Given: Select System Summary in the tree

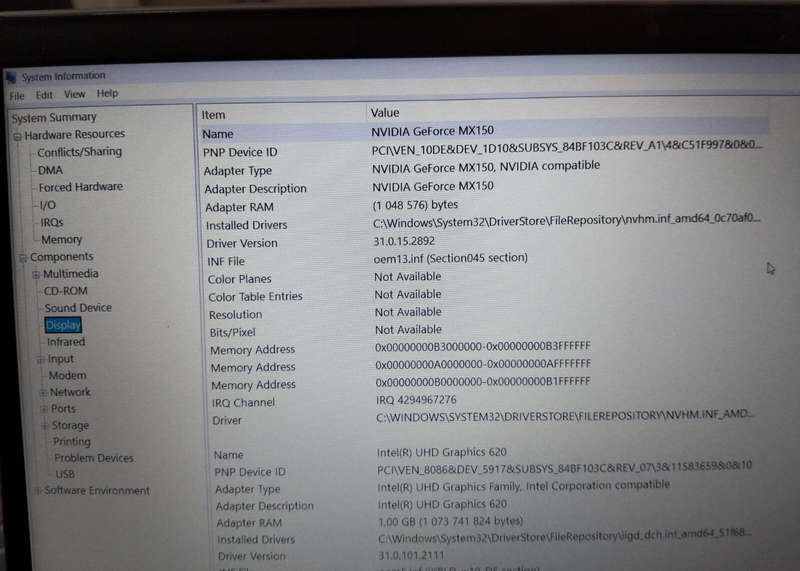Looking at the screenshot, I should (x=54, y=117).
